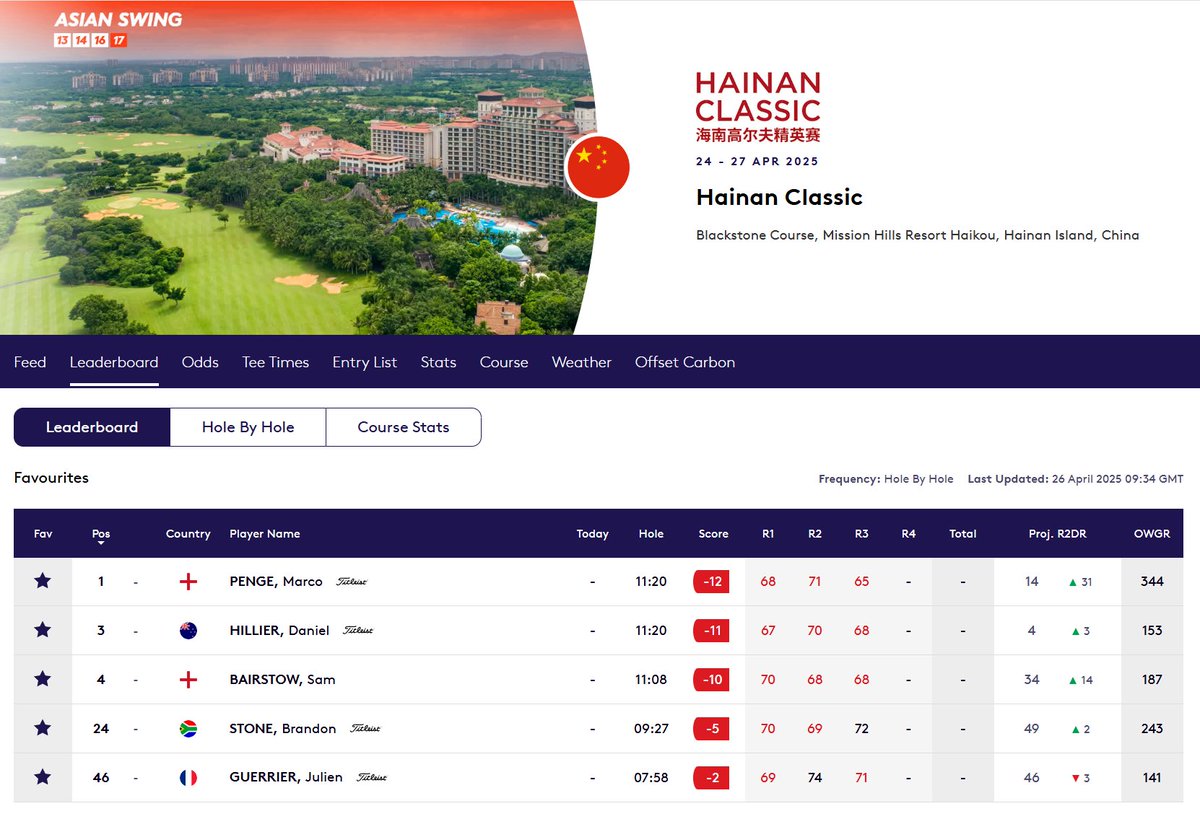Click tee time 07:58 in GUERRIER row
The height and width of the screenshot is (819, 1200).
(x=651, y=777)
